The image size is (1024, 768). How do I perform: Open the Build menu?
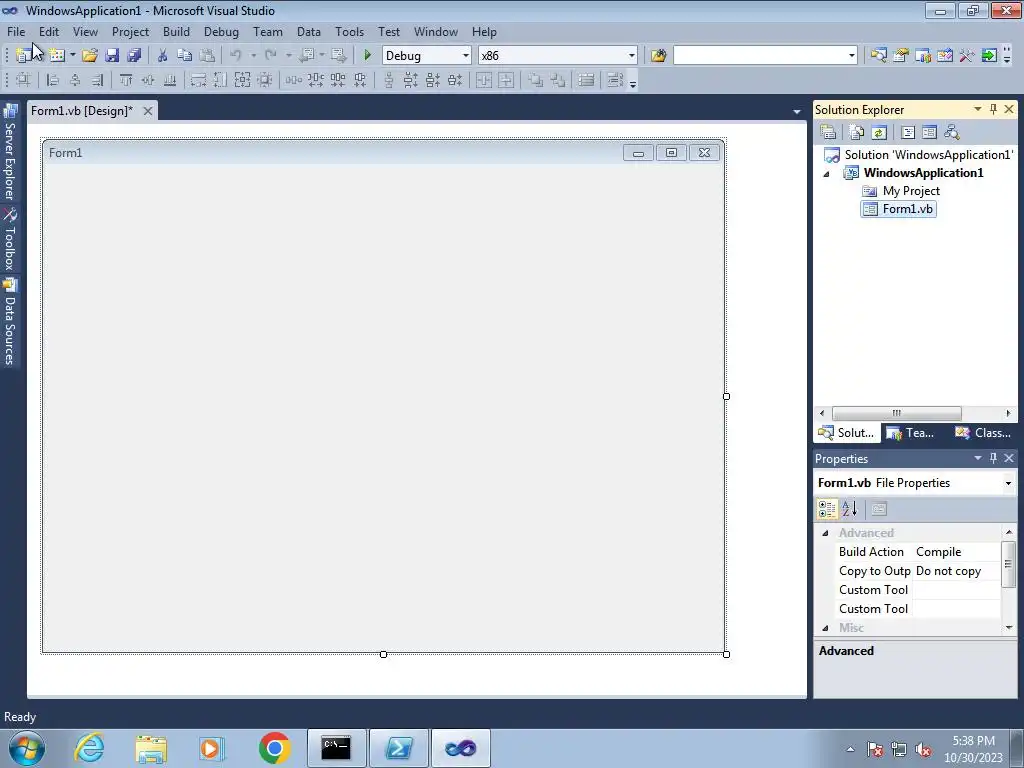point(176,31)
